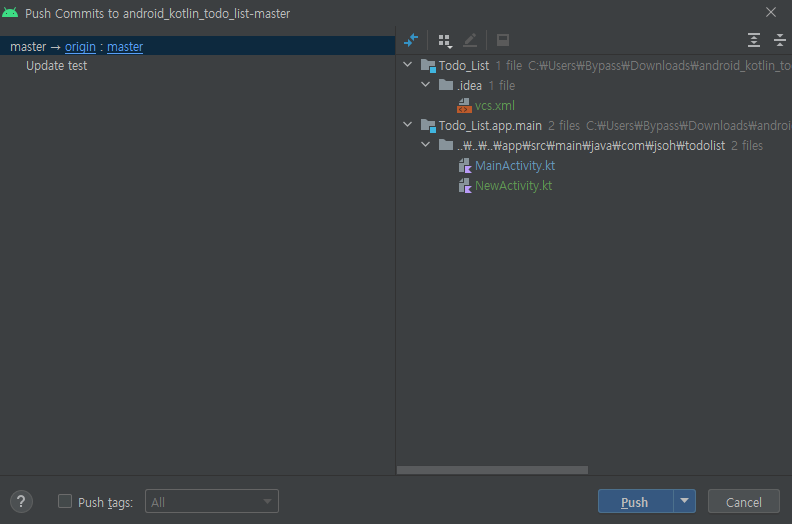Click the horizontal scrollbar in file tree

tap(492, 470)
